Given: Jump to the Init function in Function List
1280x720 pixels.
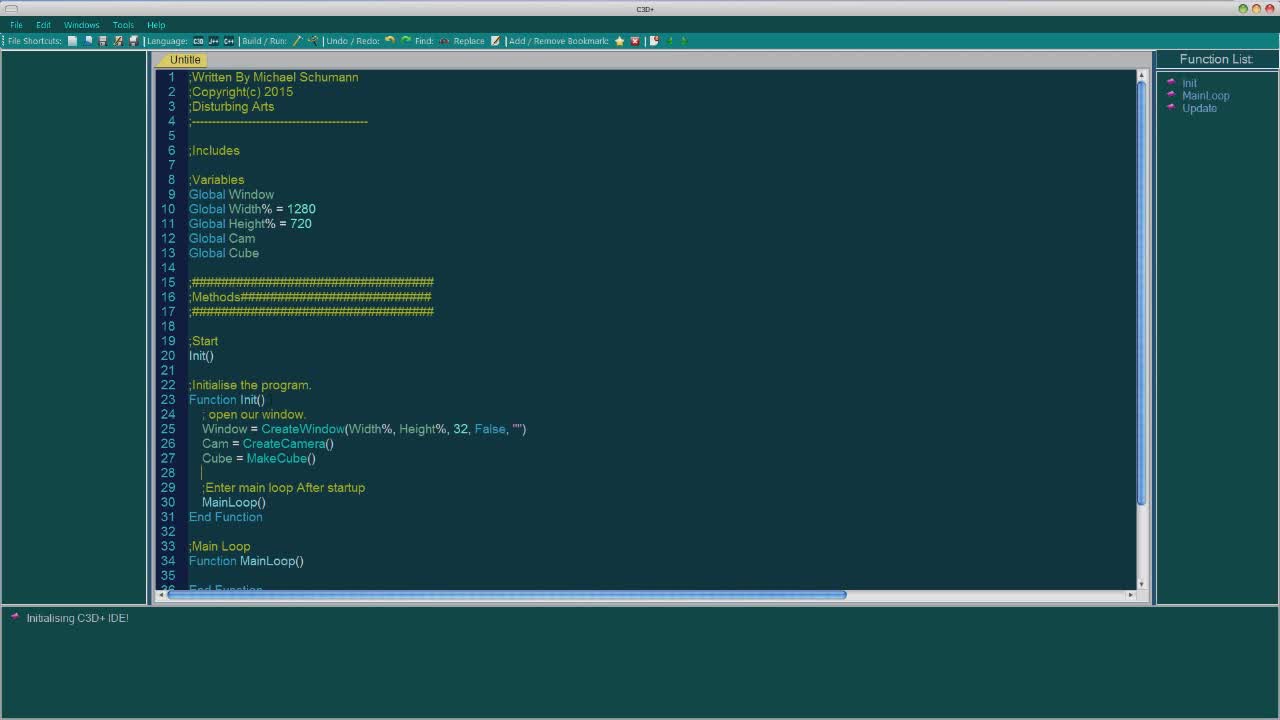Looking at the screenshot, I should [x=1189, y=83].
